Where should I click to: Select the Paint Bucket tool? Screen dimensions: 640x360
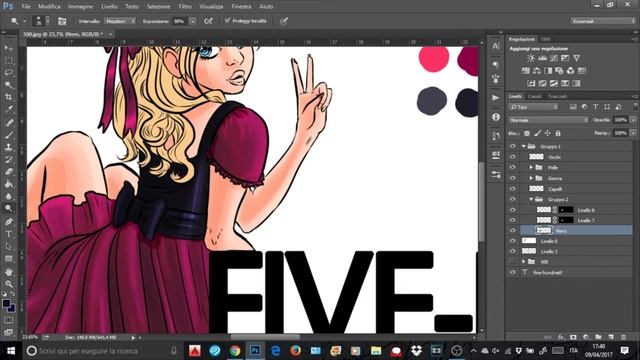pyautogui.click(x=9, y=184)
